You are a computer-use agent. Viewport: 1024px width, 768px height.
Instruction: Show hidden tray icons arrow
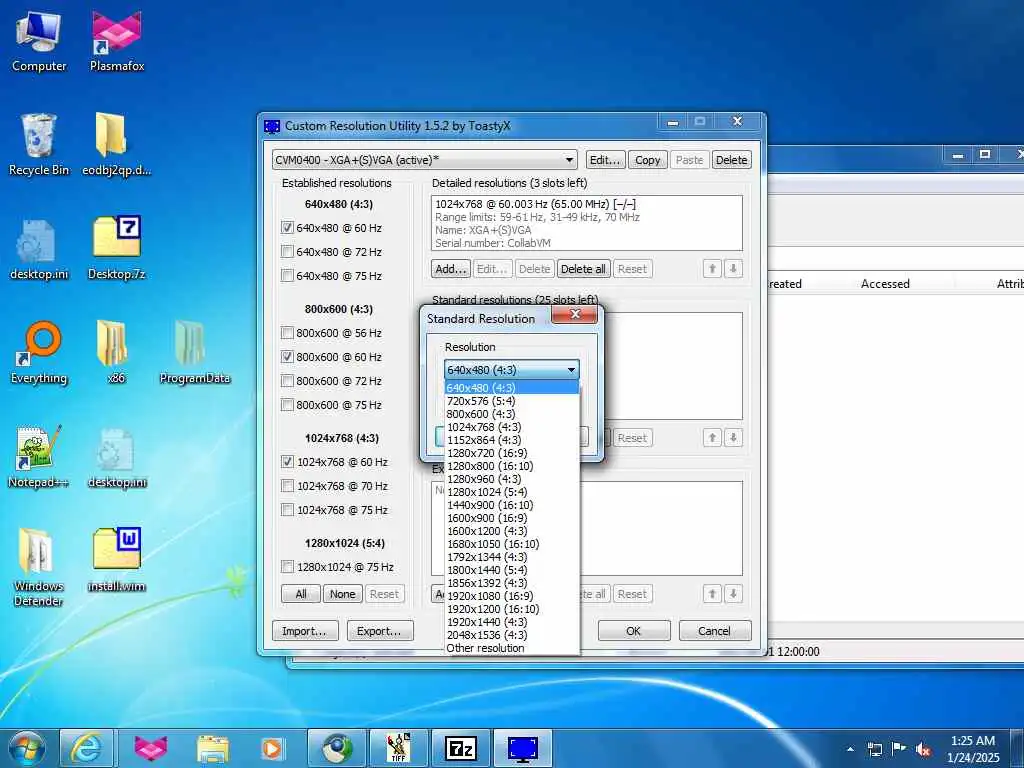click(850, 750)
